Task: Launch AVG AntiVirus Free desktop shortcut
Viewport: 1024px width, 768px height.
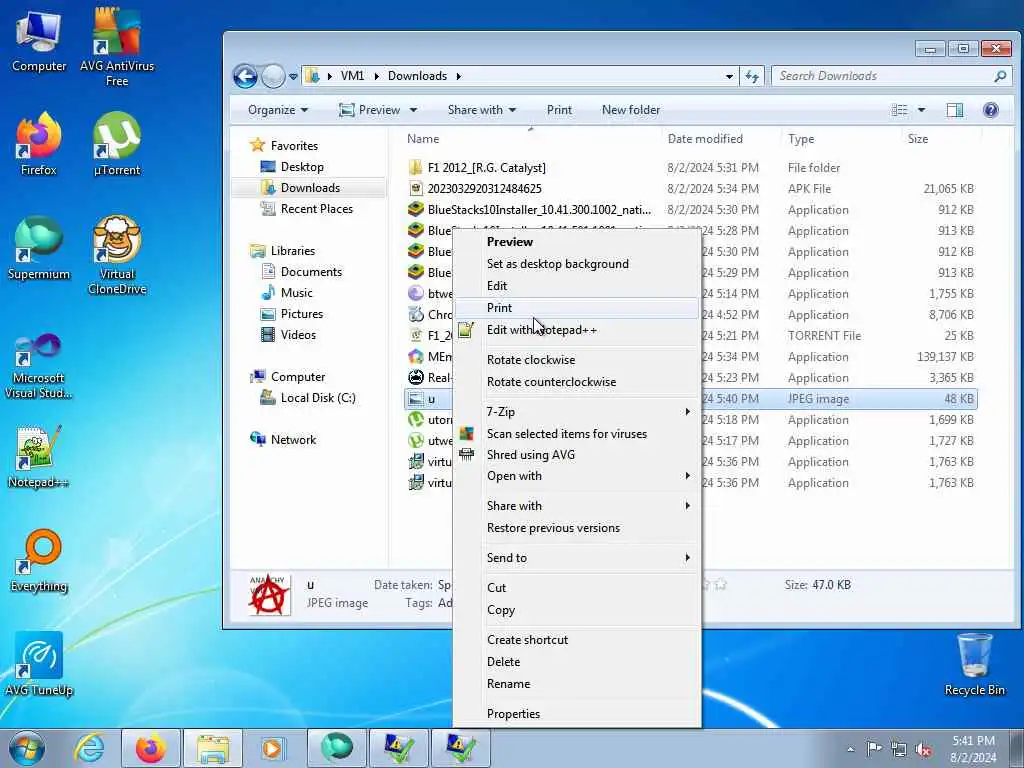Action: tap(117, 48)
